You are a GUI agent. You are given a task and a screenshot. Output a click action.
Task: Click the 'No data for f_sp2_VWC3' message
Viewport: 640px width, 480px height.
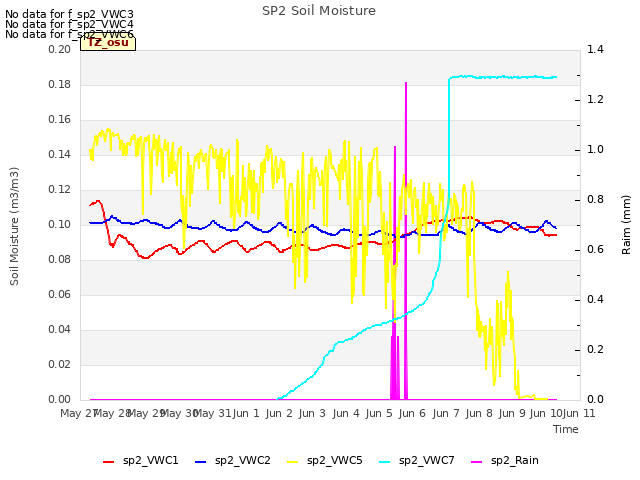pyautogui.click(x=69, y=14)
